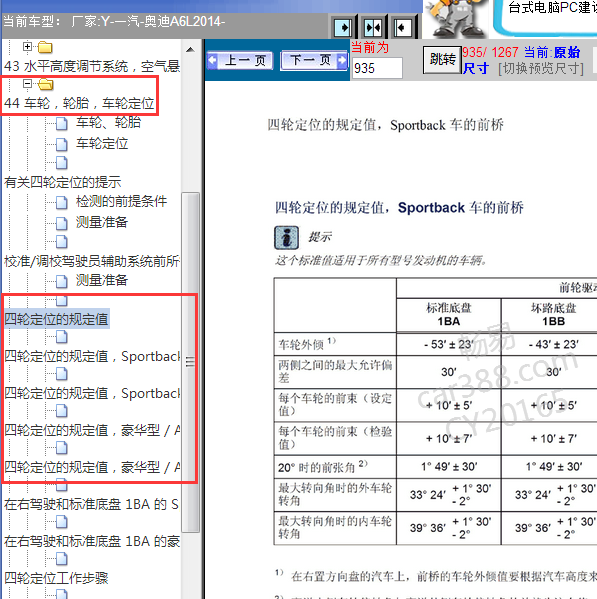Open second 四轮定位的规定值,豪华型 entry
597x599 pixels.
[x=92, y=467]
